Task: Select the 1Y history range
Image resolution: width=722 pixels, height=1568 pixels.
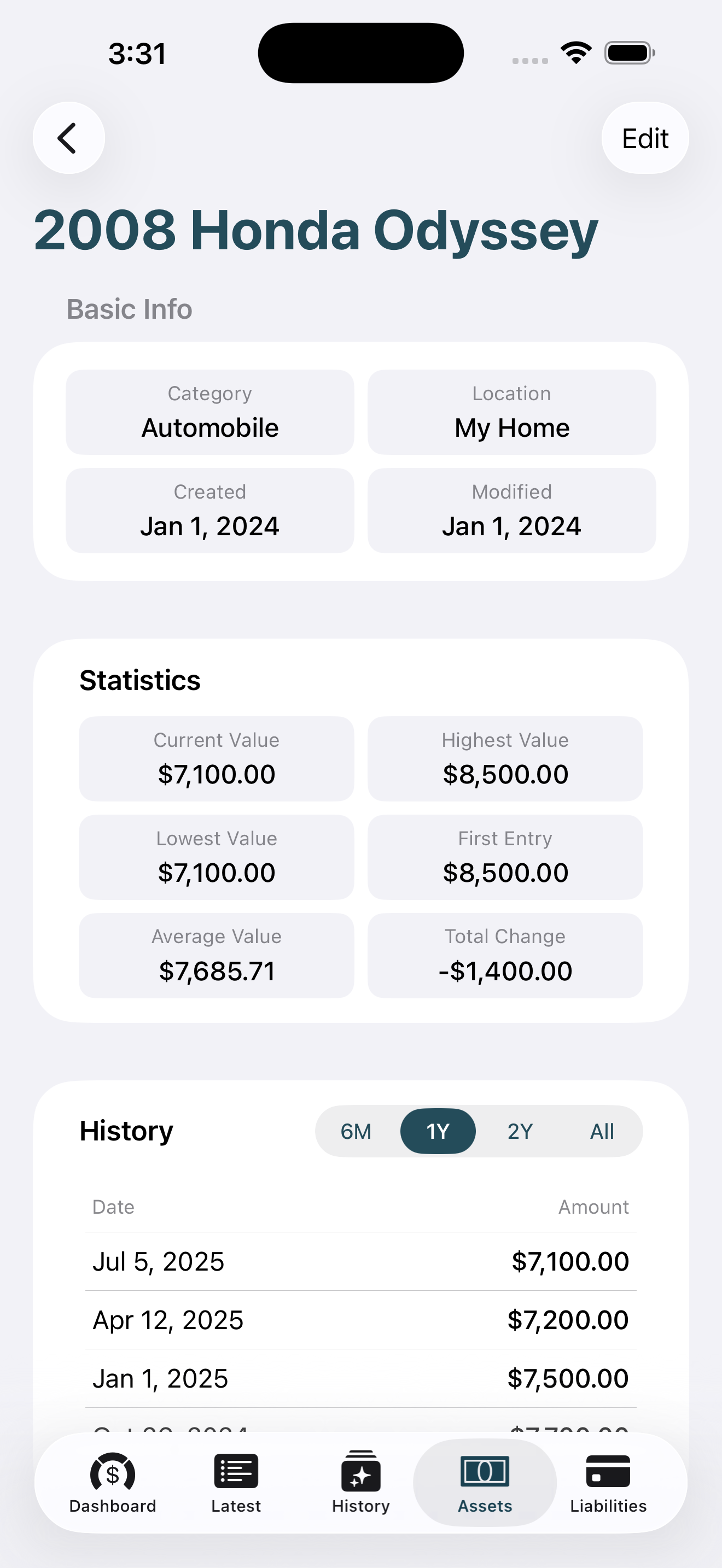Action: pyautogui.click(x=438, y=1132)
